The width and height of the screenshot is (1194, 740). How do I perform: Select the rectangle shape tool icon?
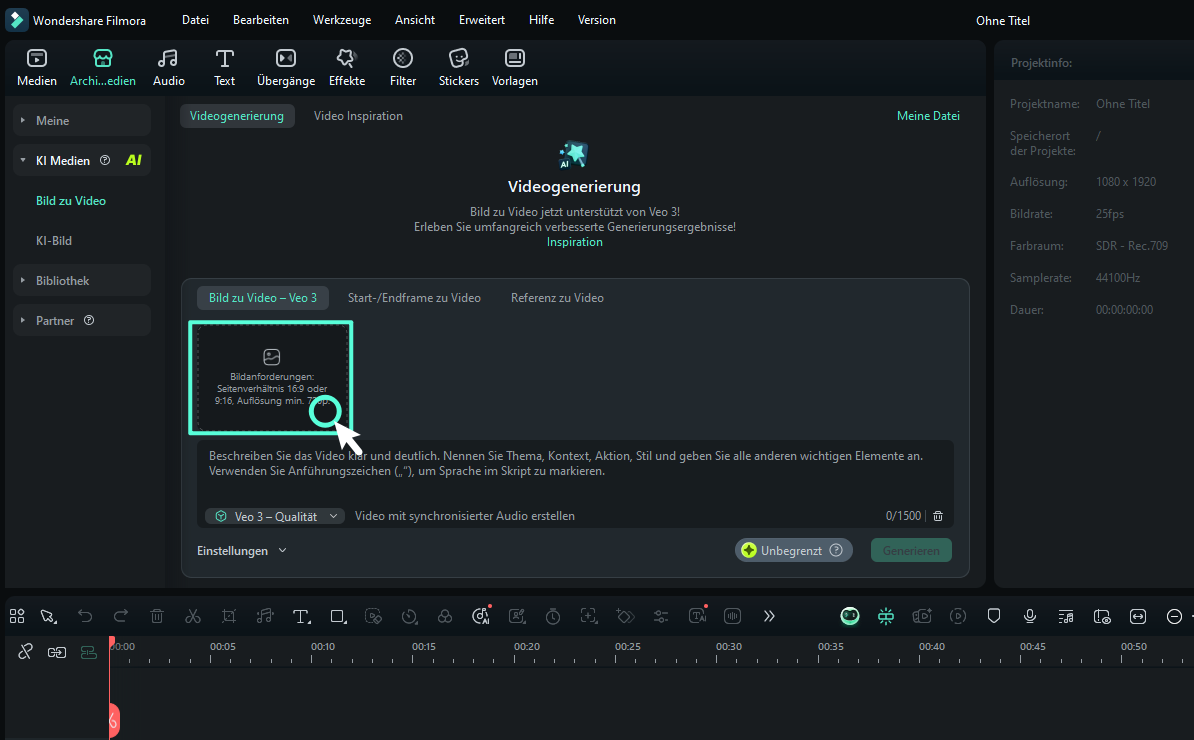[x=338, y=616]
